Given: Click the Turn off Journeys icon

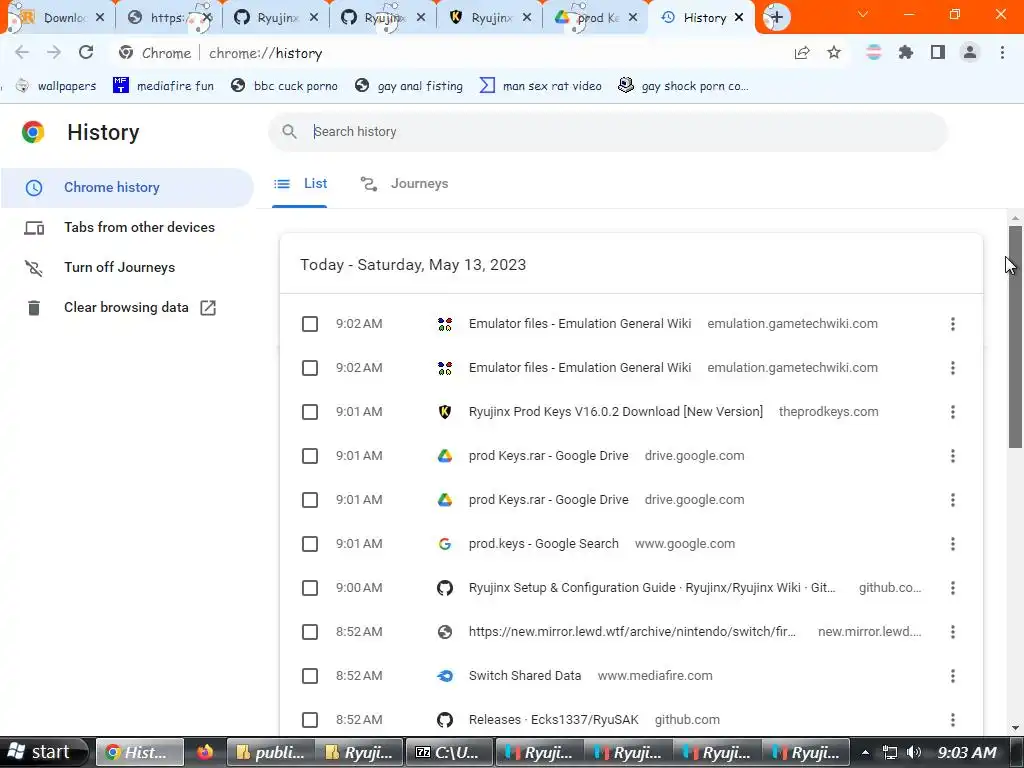Looking at the screenshot, I should point(34,268).
